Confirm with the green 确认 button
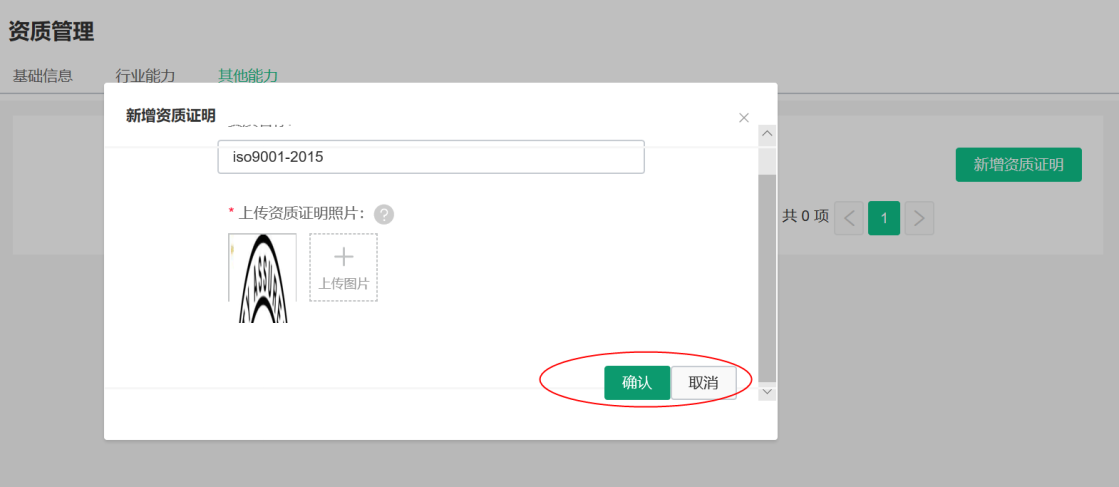1119x487 pixels. (x=637, y=383)
